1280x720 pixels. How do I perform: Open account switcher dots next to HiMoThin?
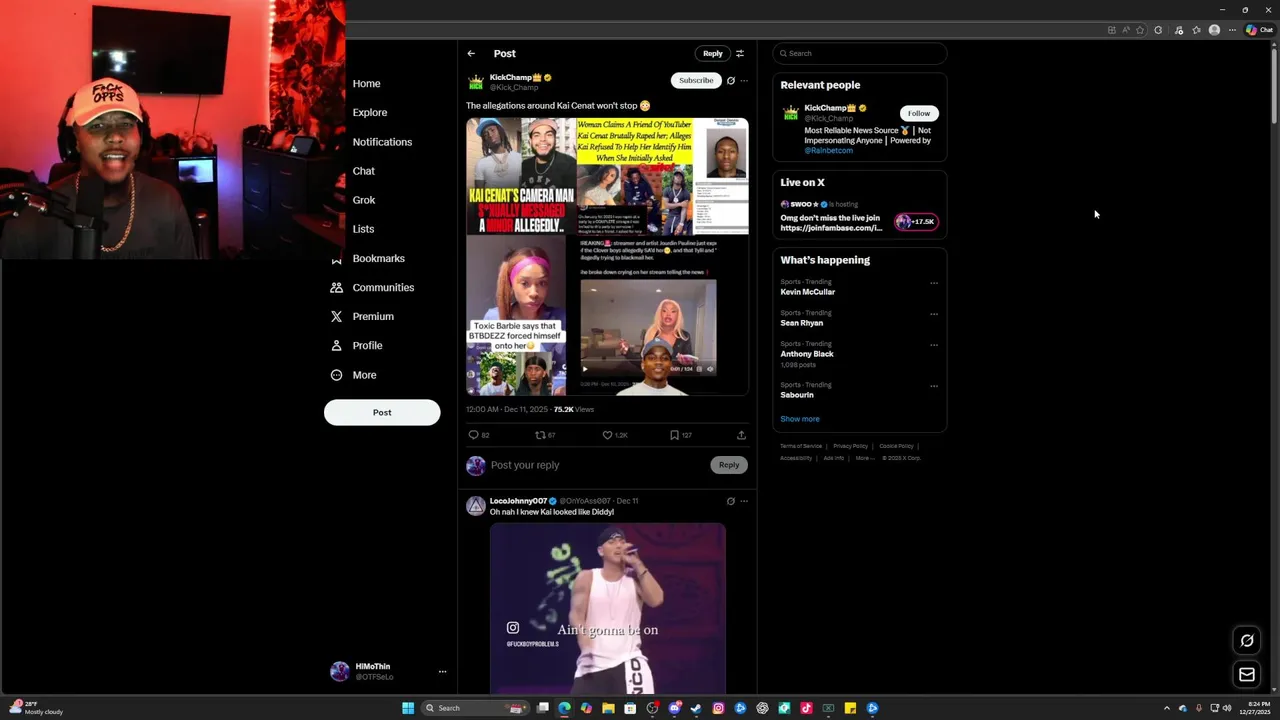[442, 672]
